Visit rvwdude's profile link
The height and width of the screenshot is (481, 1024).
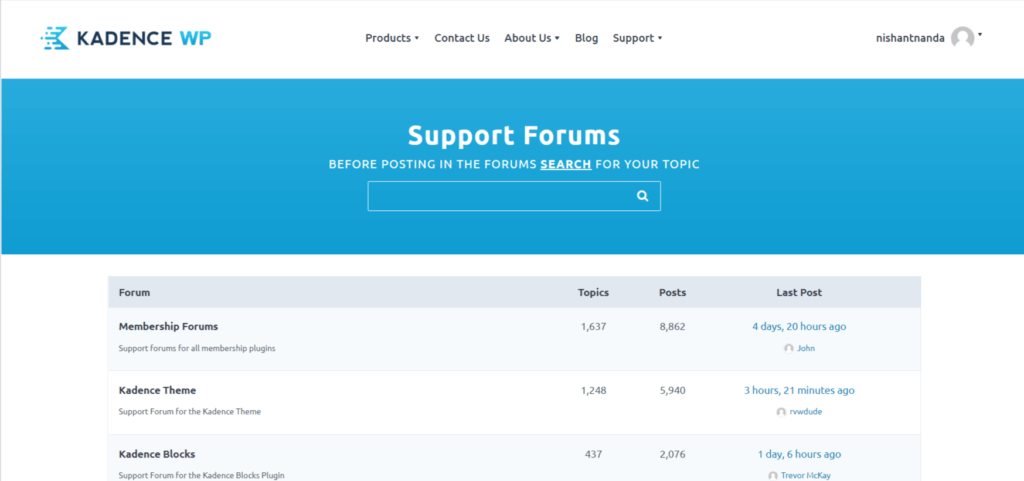coord(806,412)
